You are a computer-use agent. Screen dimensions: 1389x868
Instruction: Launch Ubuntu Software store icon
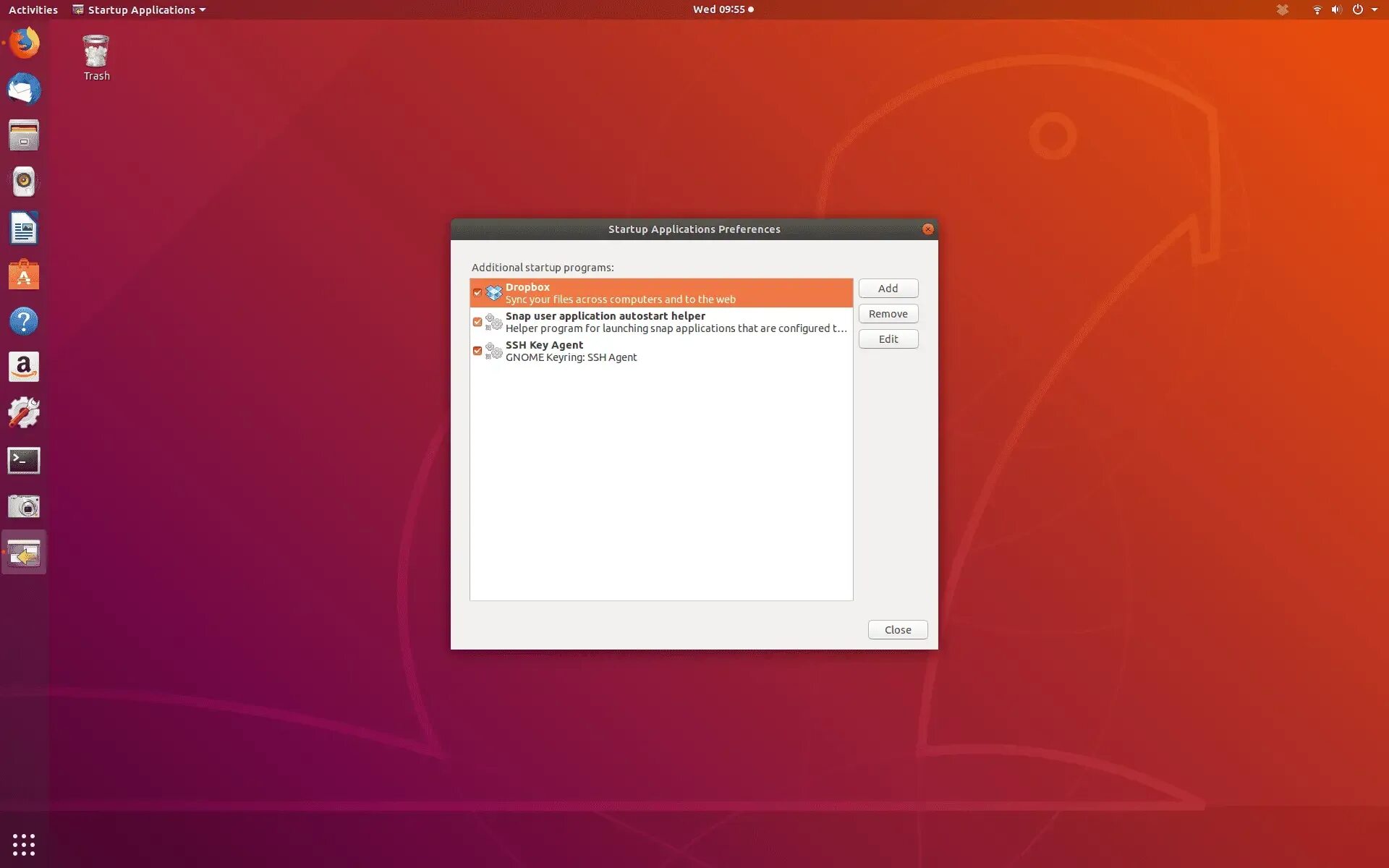[24, 275]
